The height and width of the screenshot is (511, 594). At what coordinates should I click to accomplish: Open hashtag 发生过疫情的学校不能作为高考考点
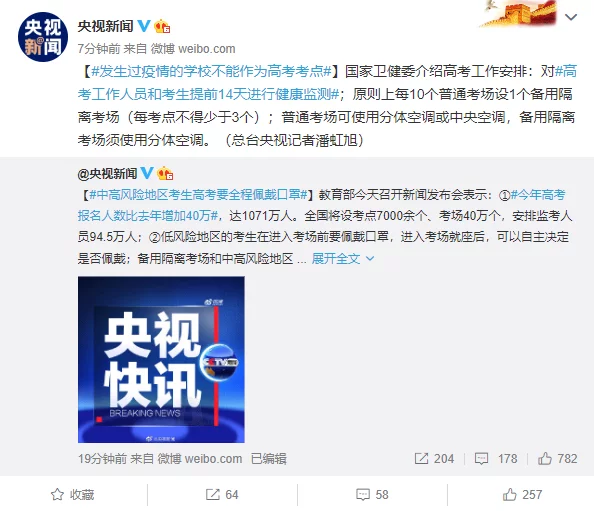pos(211,71)
